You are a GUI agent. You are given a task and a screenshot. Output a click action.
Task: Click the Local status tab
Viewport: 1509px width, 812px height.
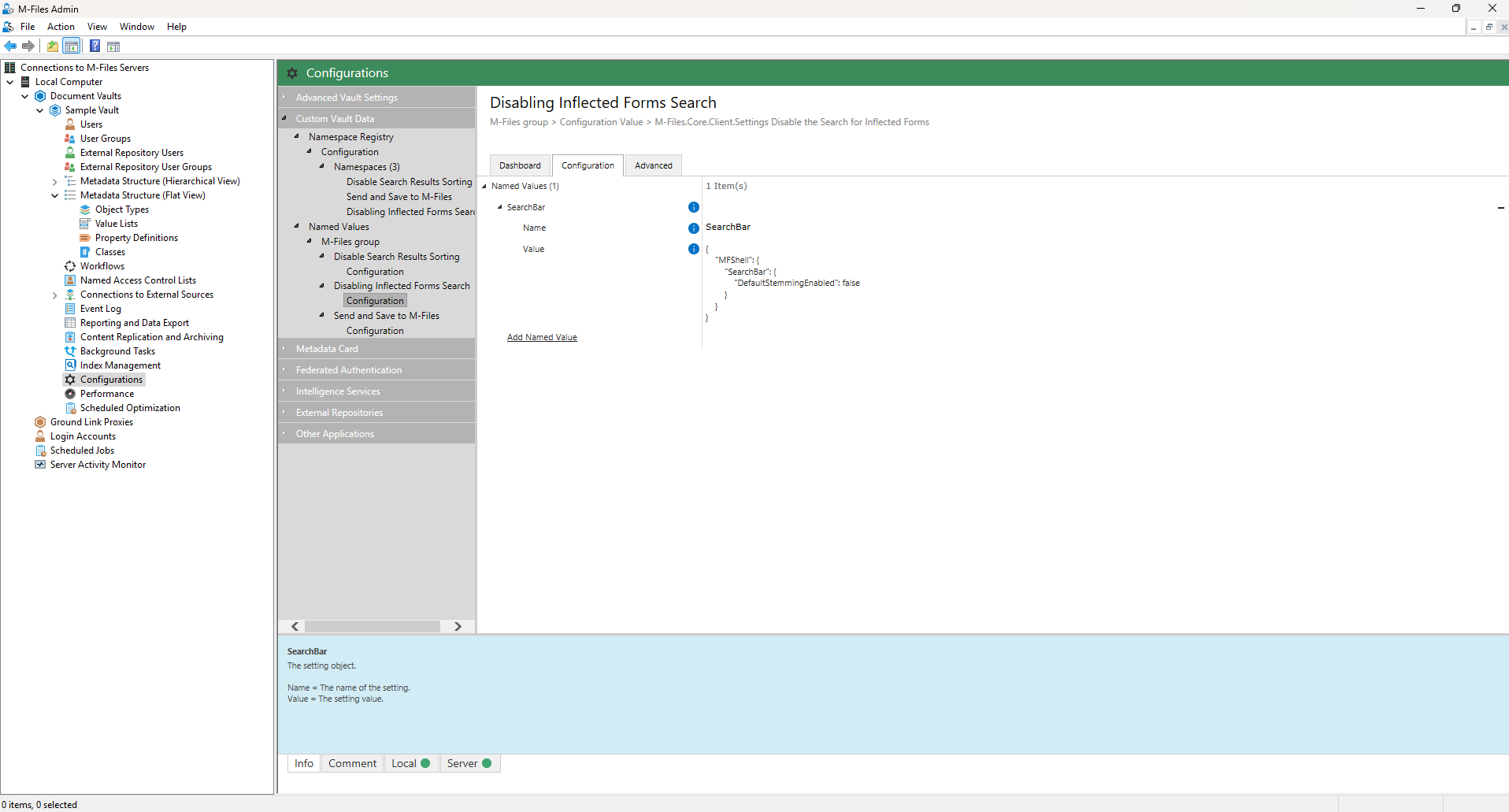coord(410,763)
